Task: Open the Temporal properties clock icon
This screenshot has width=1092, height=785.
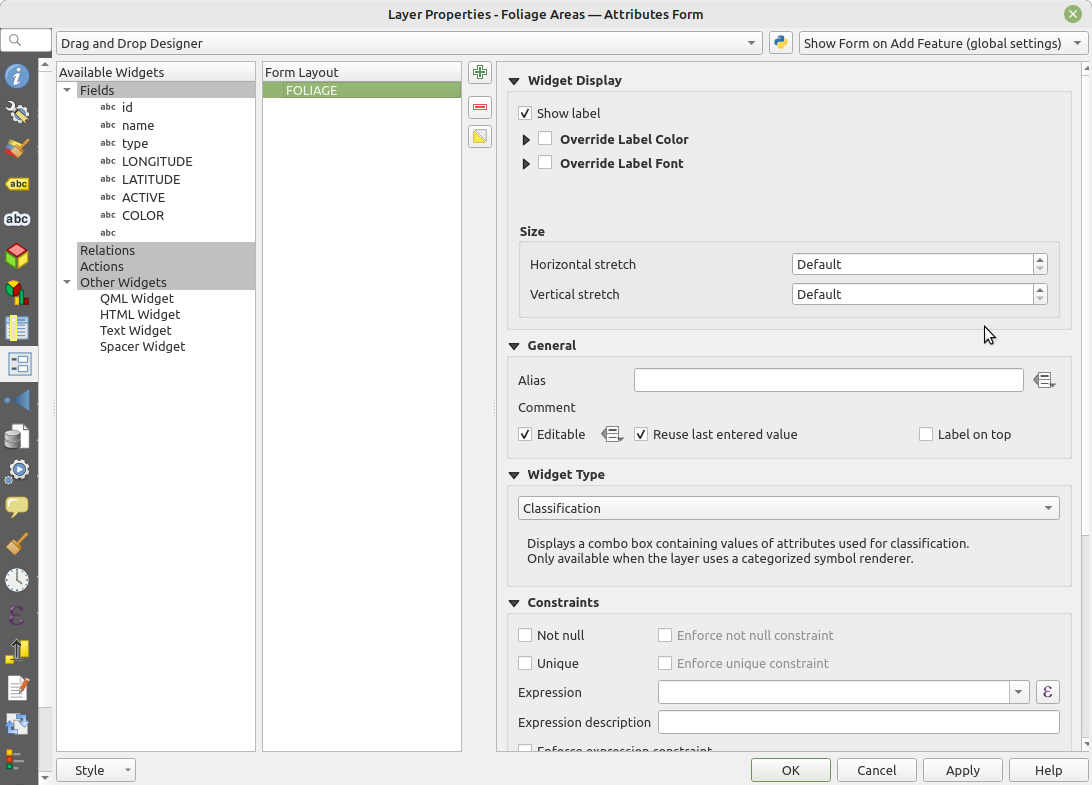Action: click(19, 579)
